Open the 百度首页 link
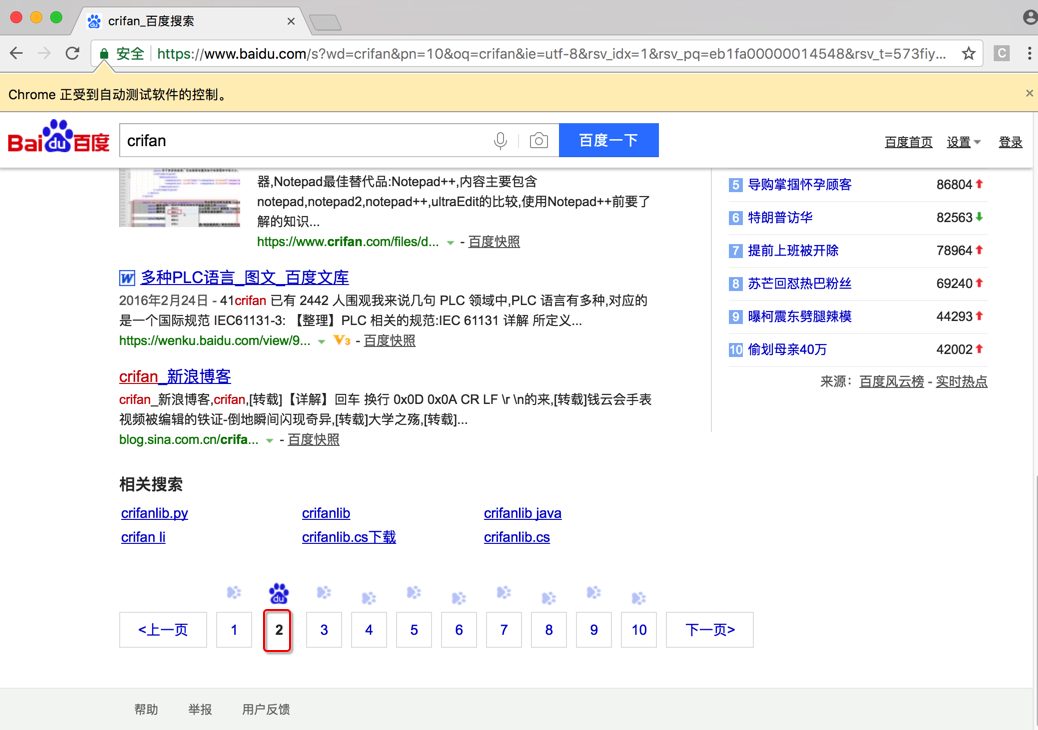 908,142
